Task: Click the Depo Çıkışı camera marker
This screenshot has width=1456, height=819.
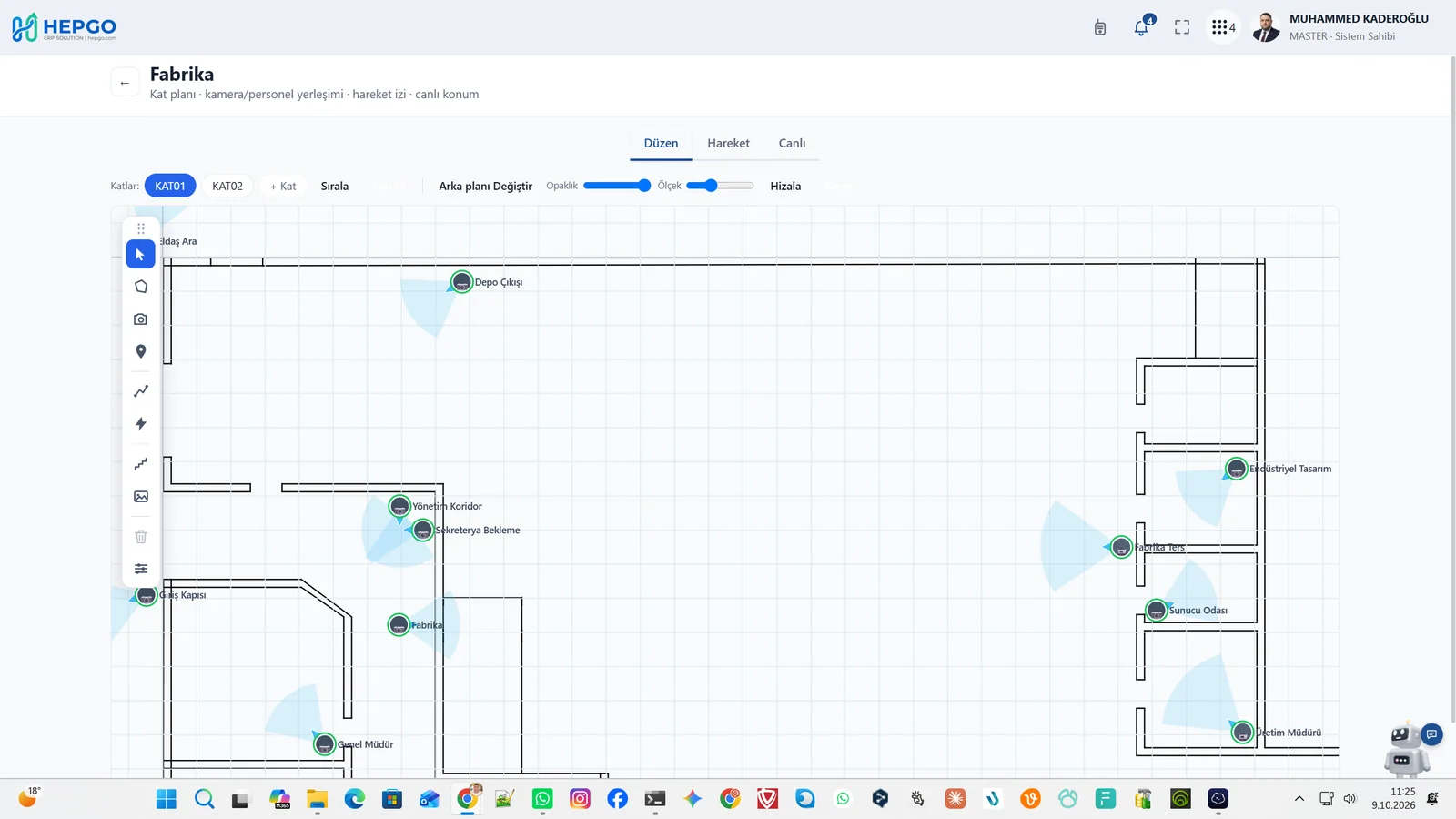Action: (461, 282)
